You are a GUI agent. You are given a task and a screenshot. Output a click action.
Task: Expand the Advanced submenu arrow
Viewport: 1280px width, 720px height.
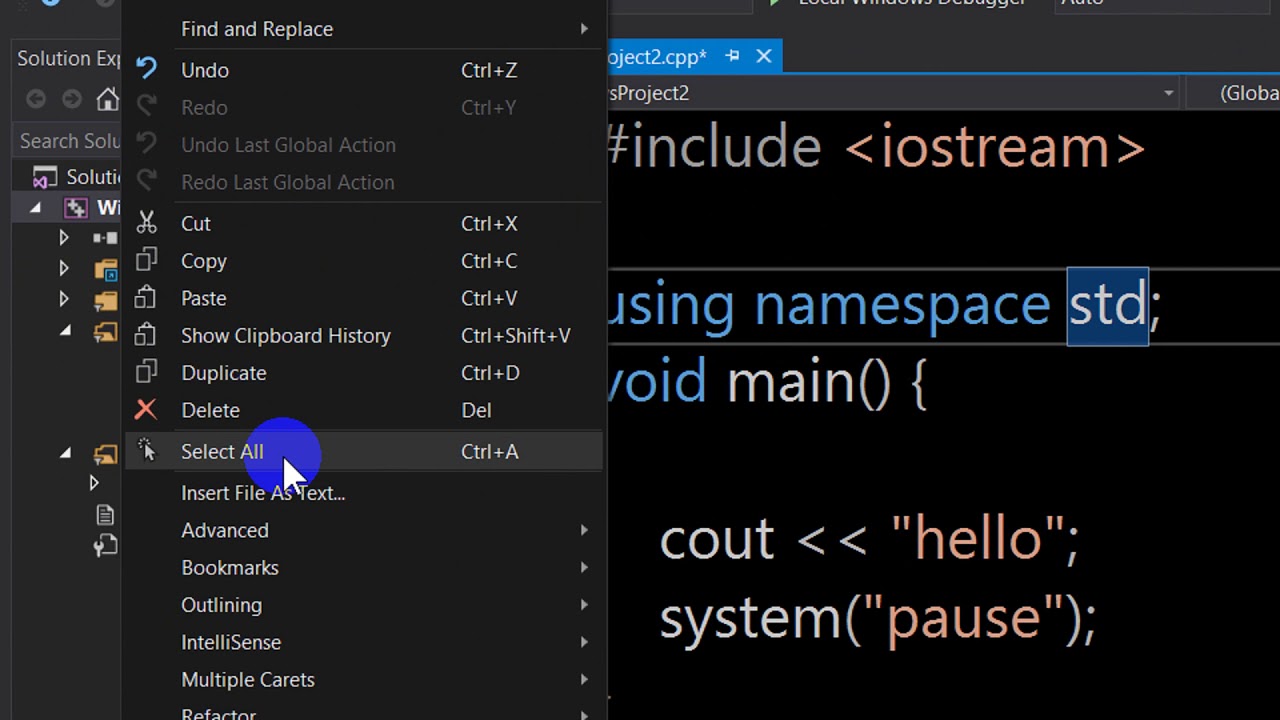[x=584, y=530]
